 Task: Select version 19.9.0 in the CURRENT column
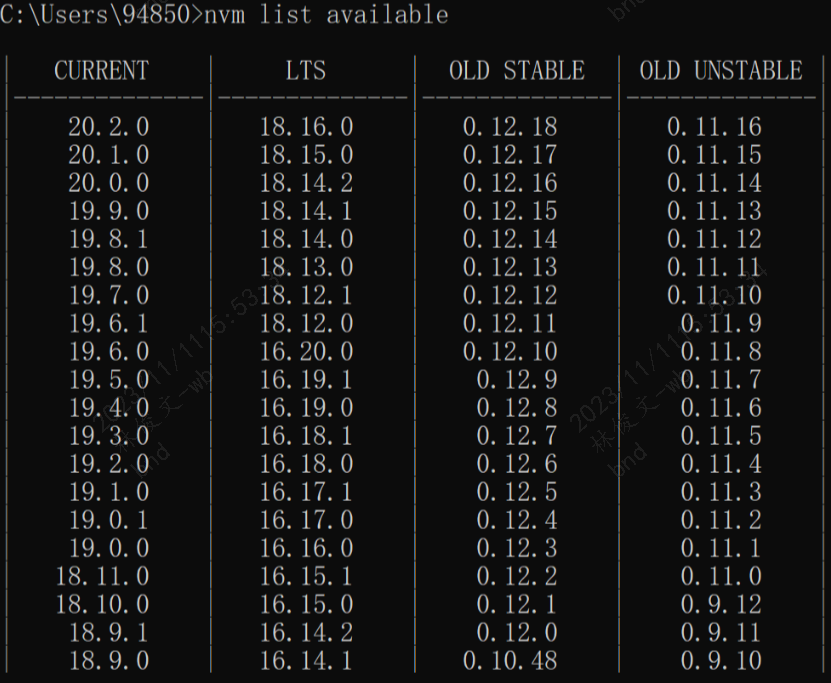pyautogui.click(x=109, y=211)
